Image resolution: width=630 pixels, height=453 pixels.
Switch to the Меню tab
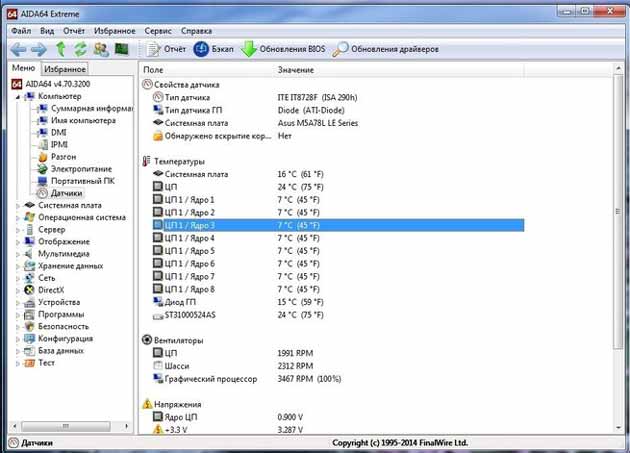point(23,68)
